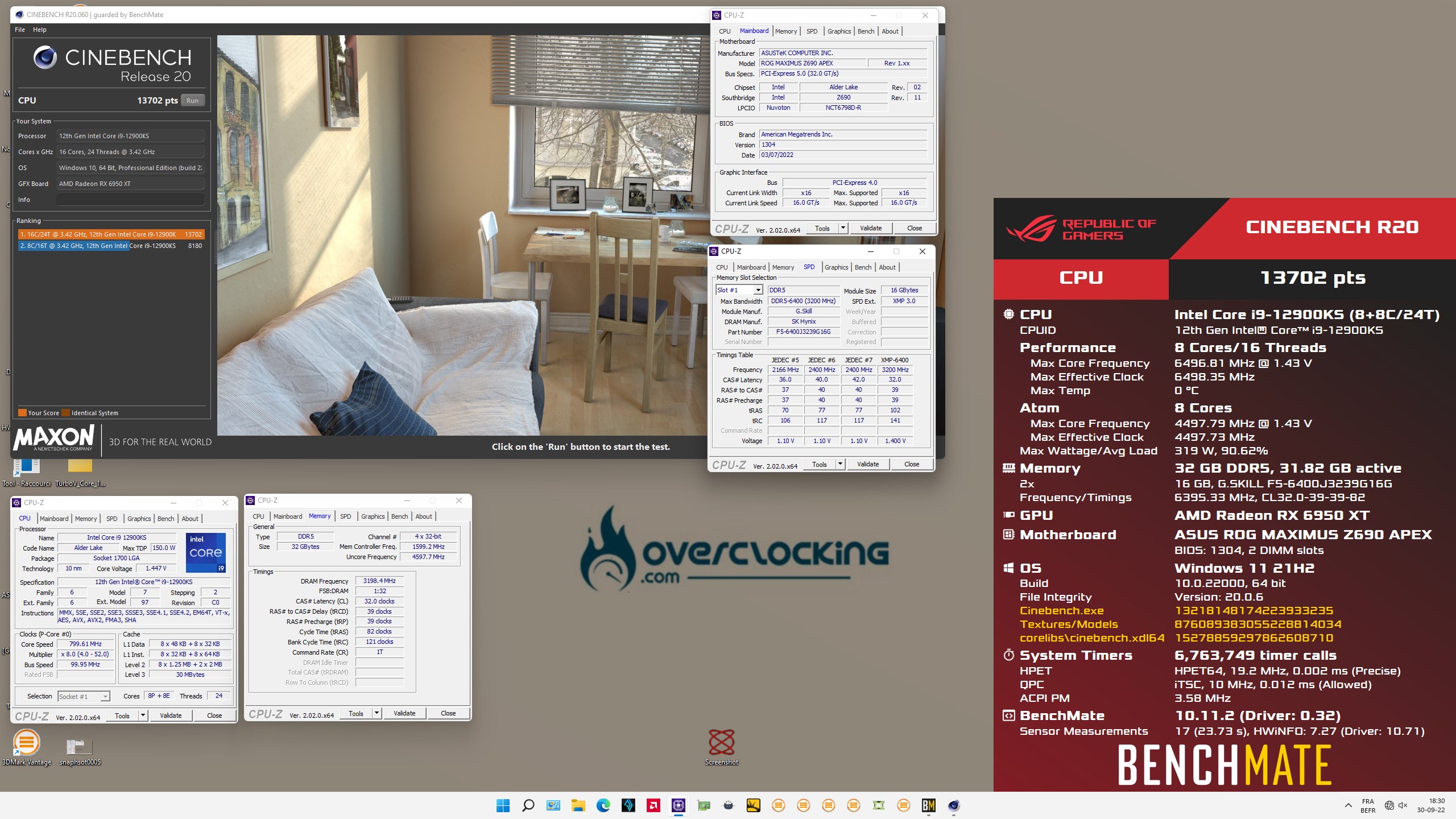Image resolution: width=1456 pixels, height=819 pixels.
Task: Click Uncore Frequency value 4597.7 MHz
Action: [x=428, y=557]
